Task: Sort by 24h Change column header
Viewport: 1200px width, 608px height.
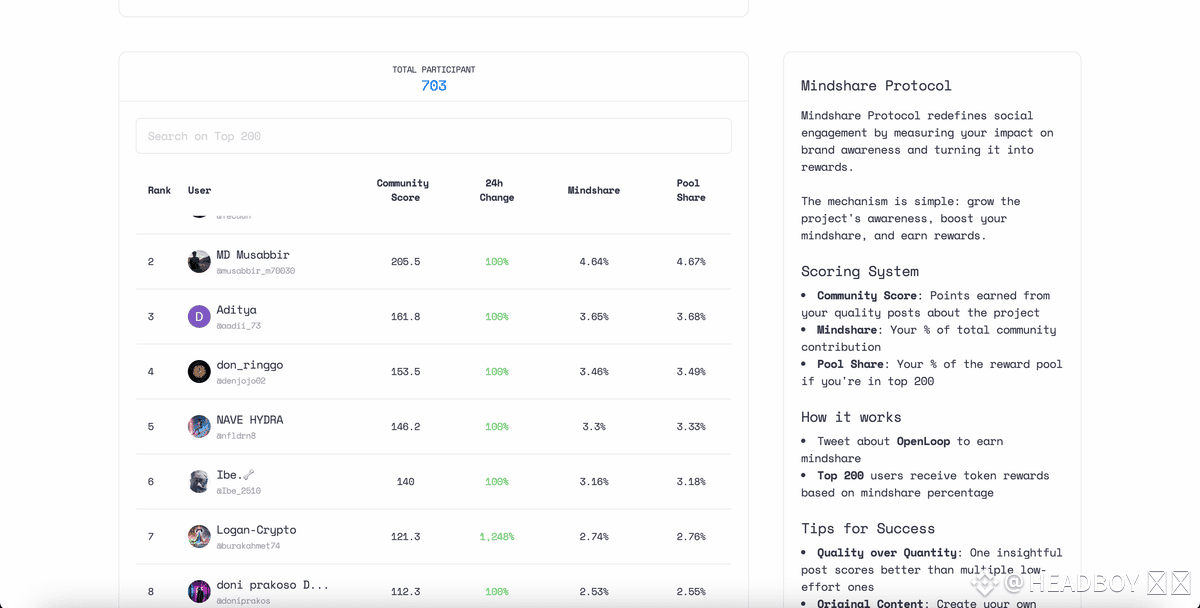Action: pos(496,190)
